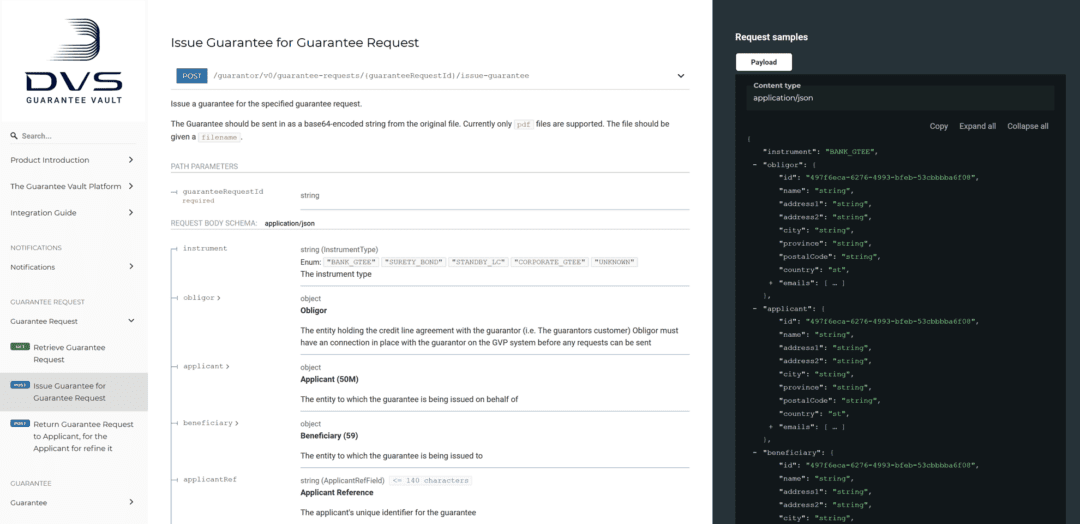The width and height of the screenshot is (1080, 524).
Task: Click the "STANDBY_LC" enum value
Action: coord(478,262)
